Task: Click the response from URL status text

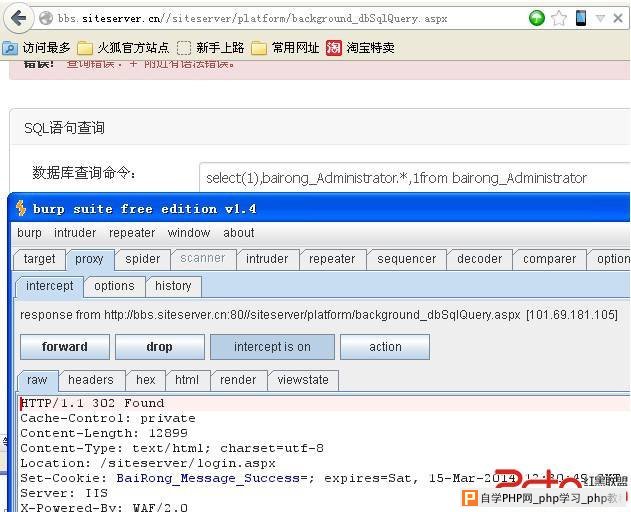Action: coord(319,315)
